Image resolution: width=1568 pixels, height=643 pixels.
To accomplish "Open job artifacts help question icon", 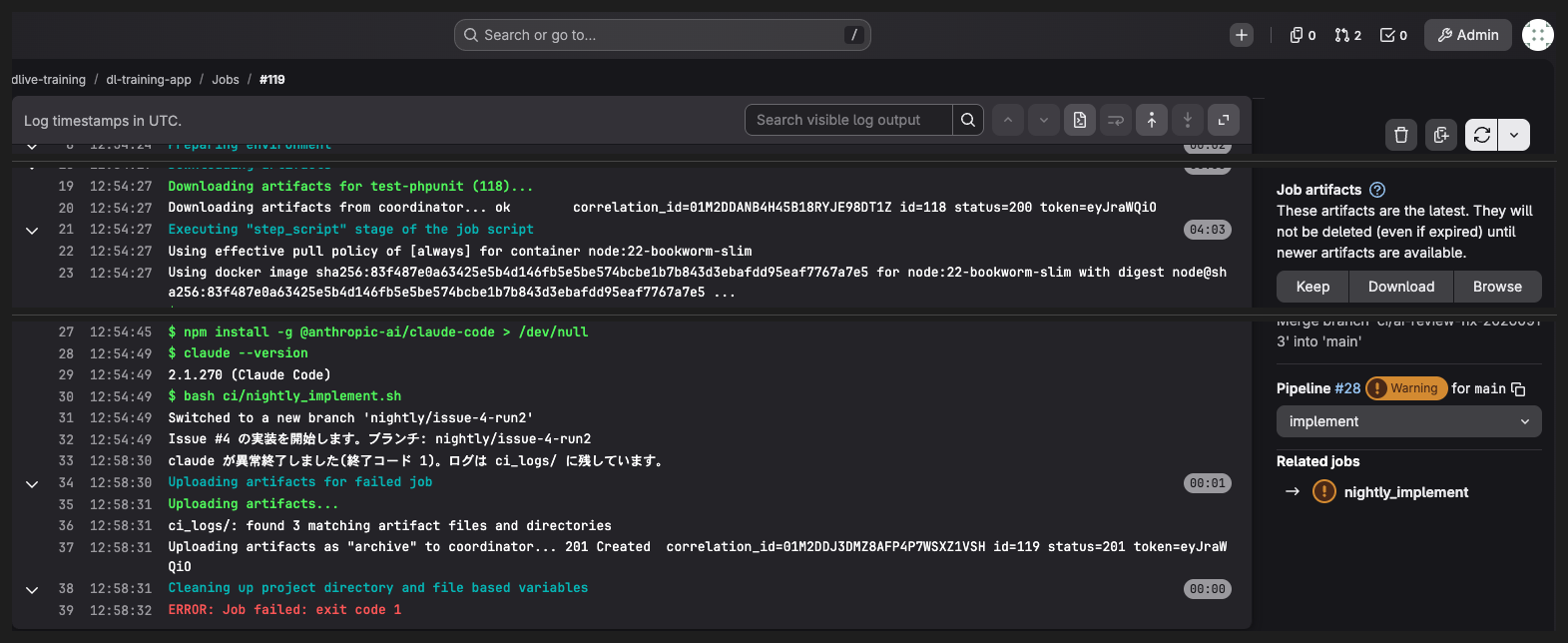I will (1377, 190).
